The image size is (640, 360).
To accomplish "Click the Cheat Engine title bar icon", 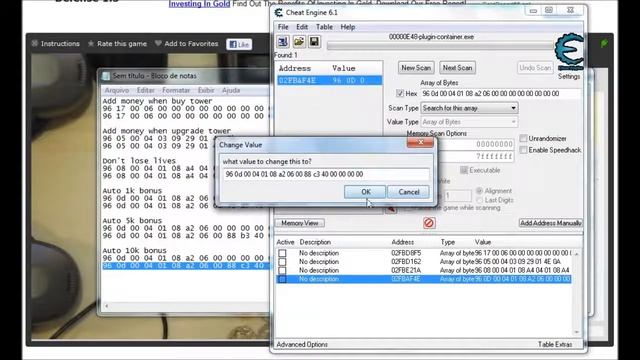I will pos(279,13).
